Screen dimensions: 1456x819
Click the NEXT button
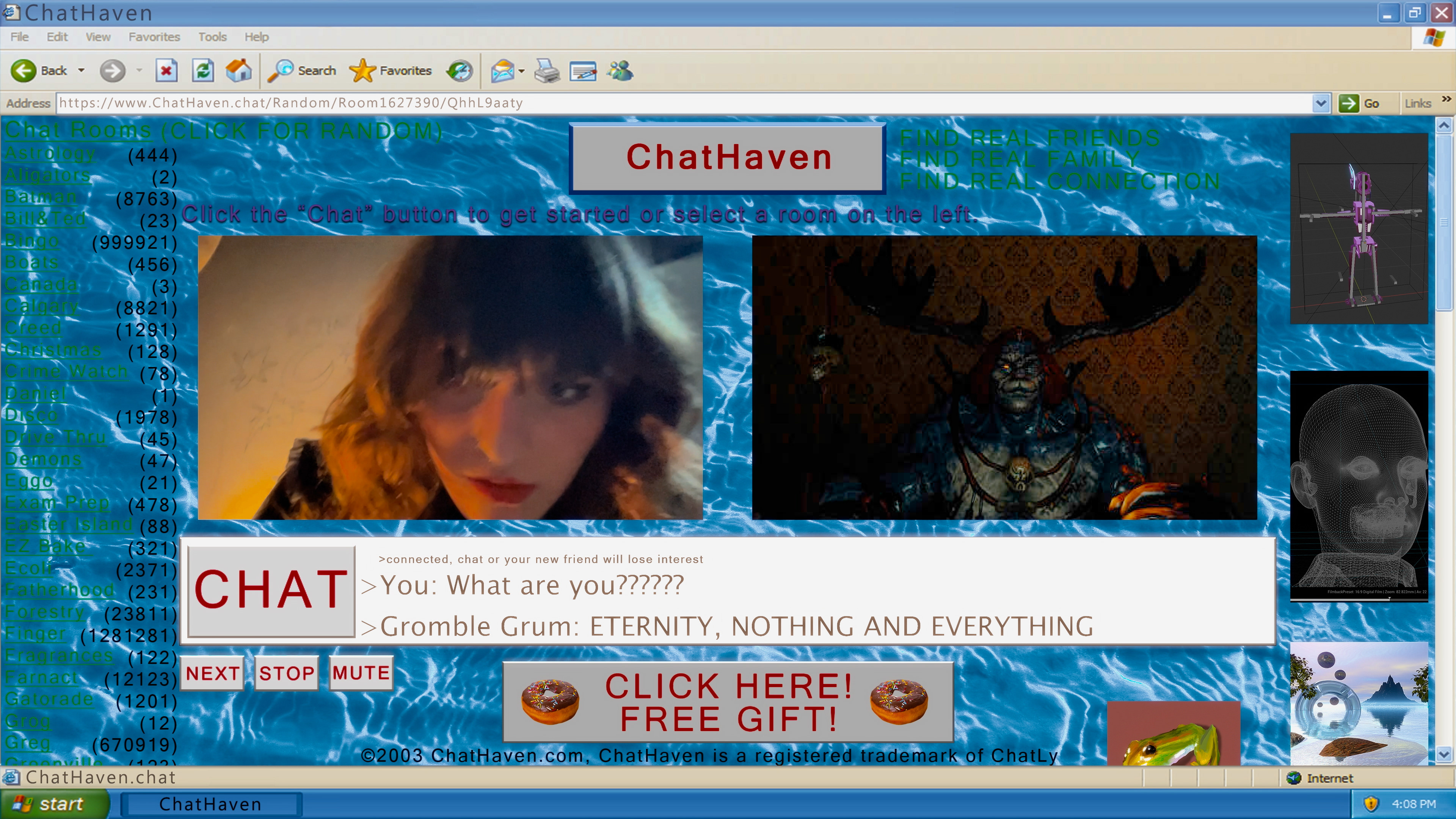click(212, 673)
